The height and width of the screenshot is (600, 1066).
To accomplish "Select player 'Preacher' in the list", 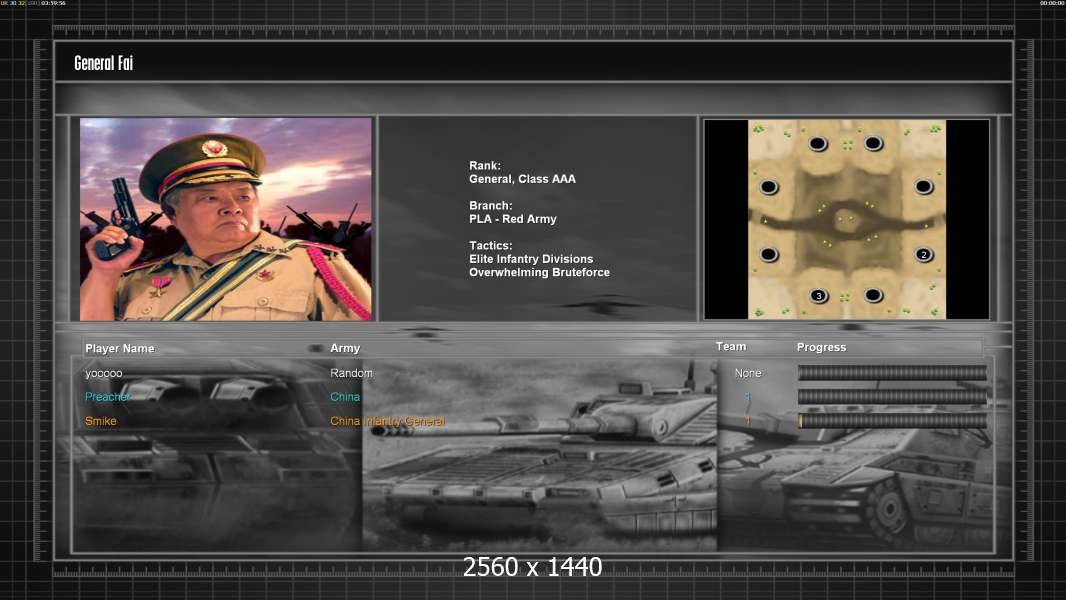I will click(x=108, y=397).
